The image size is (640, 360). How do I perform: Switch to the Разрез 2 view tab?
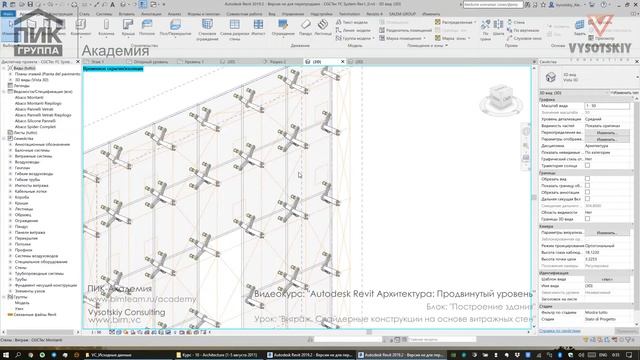pos(278,62)
